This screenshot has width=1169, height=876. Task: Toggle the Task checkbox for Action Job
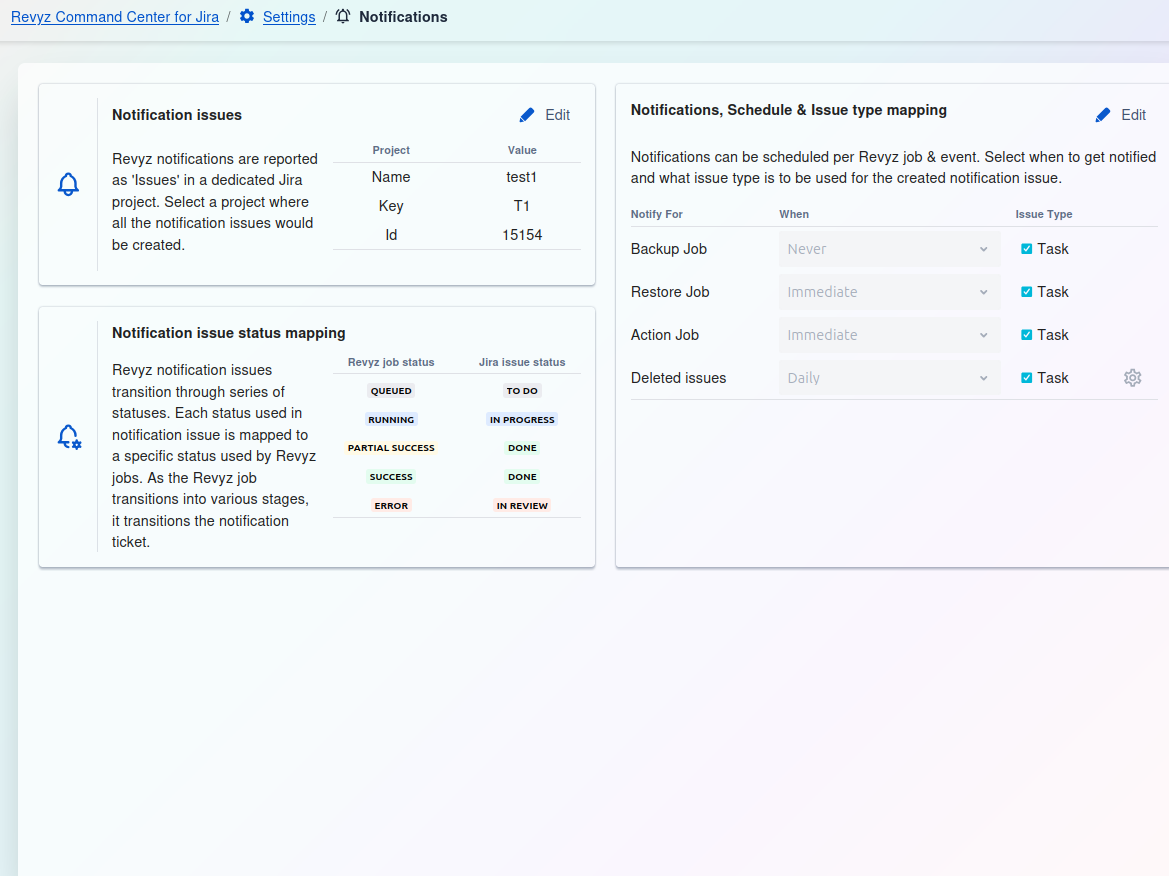pos(1026,335)
